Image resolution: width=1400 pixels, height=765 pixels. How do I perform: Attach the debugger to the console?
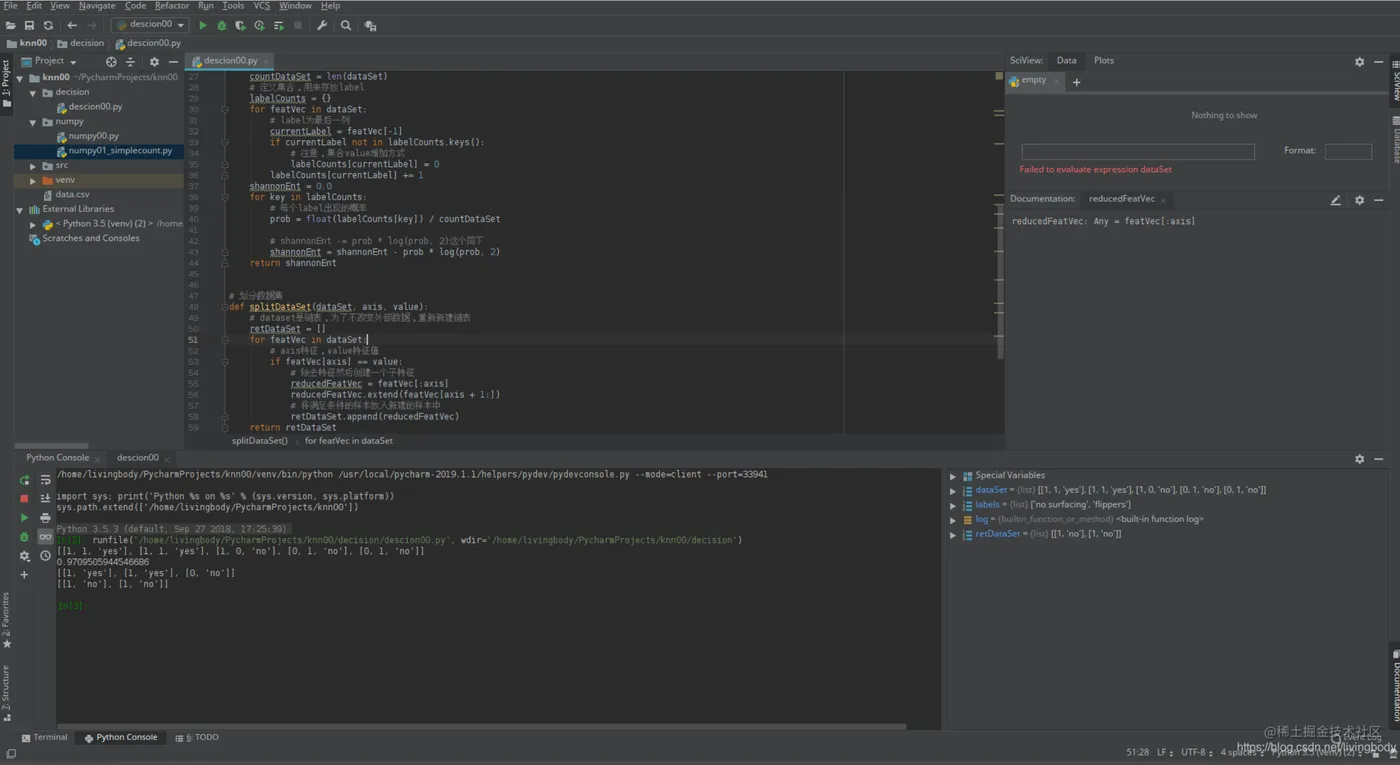[x=25, y=537]
